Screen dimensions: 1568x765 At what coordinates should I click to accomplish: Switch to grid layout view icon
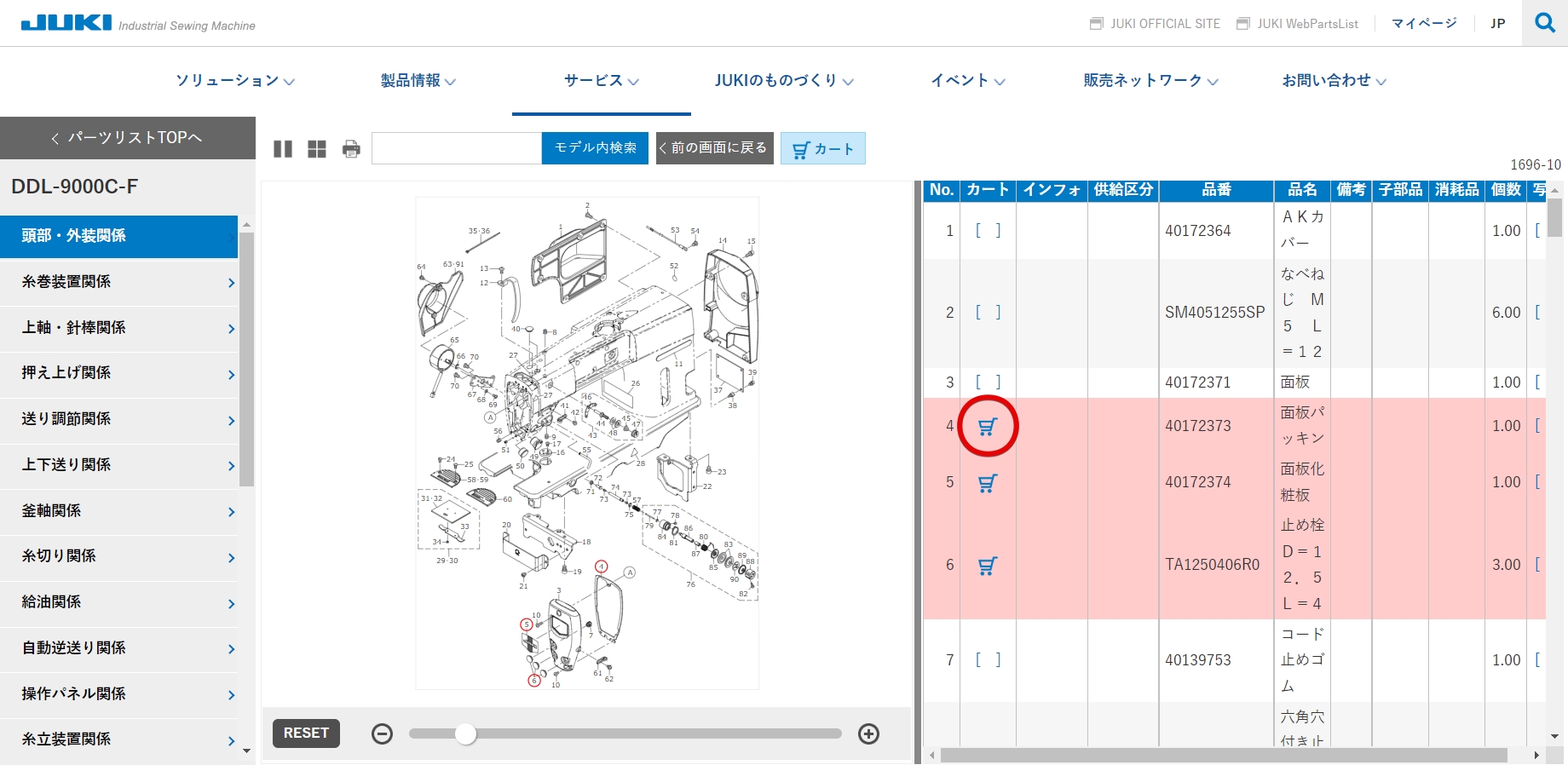pyautogui.click(x=317, y=149)
